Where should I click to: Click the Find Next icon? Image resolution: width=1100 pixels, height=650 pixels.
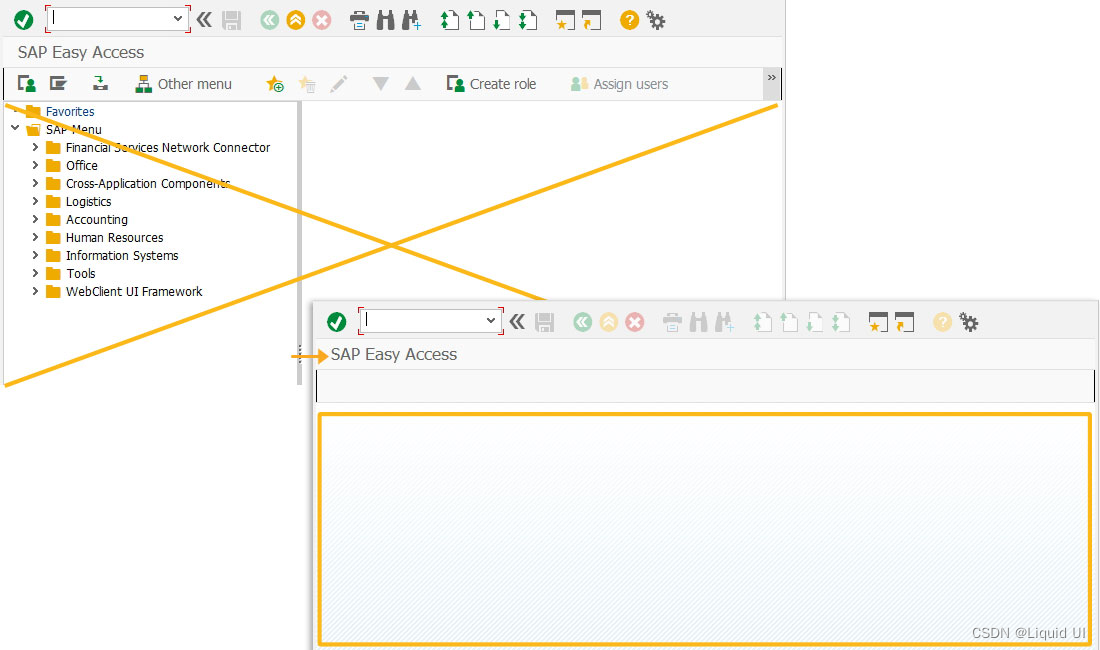pos(412,19)
